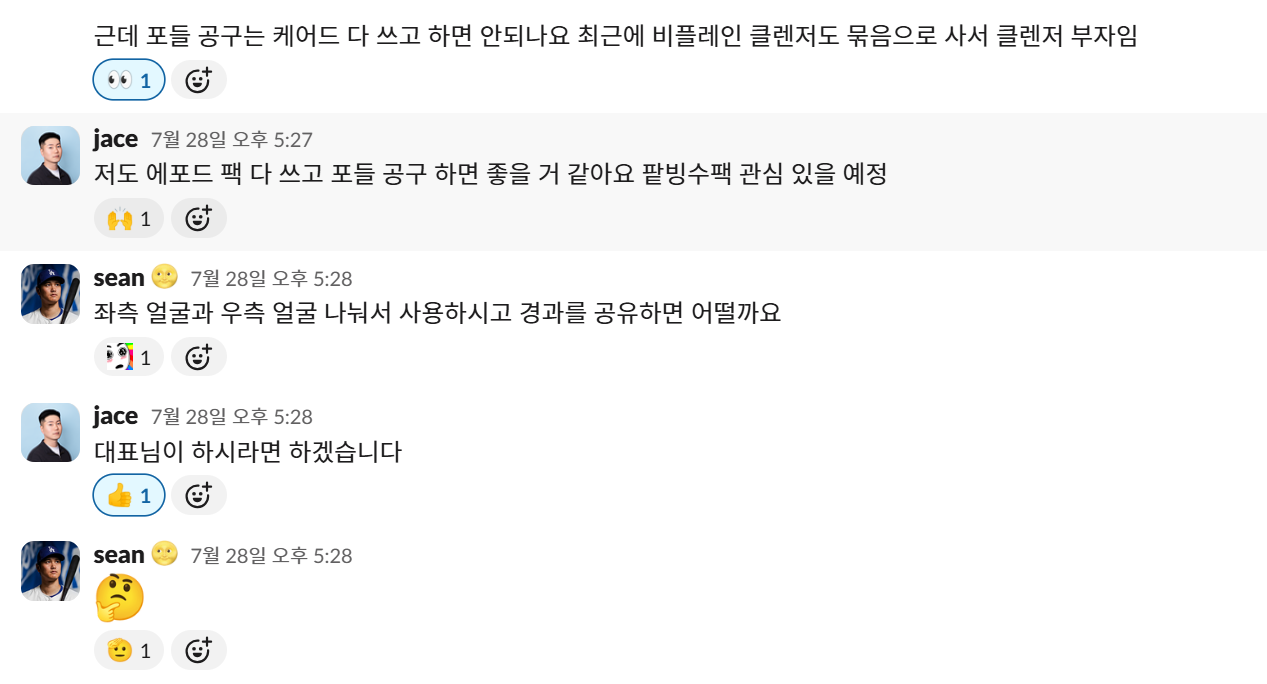Toggle the custom panda reaction on sean's message
Viewport: 1267px width, 684px height.
click(x=128, y=356)
